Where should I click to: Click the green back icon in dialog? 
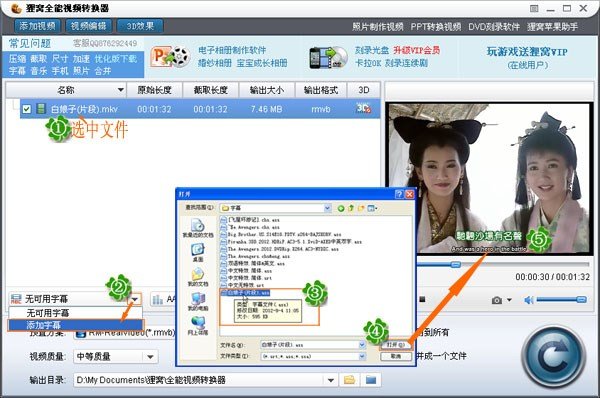pos(341,208)
